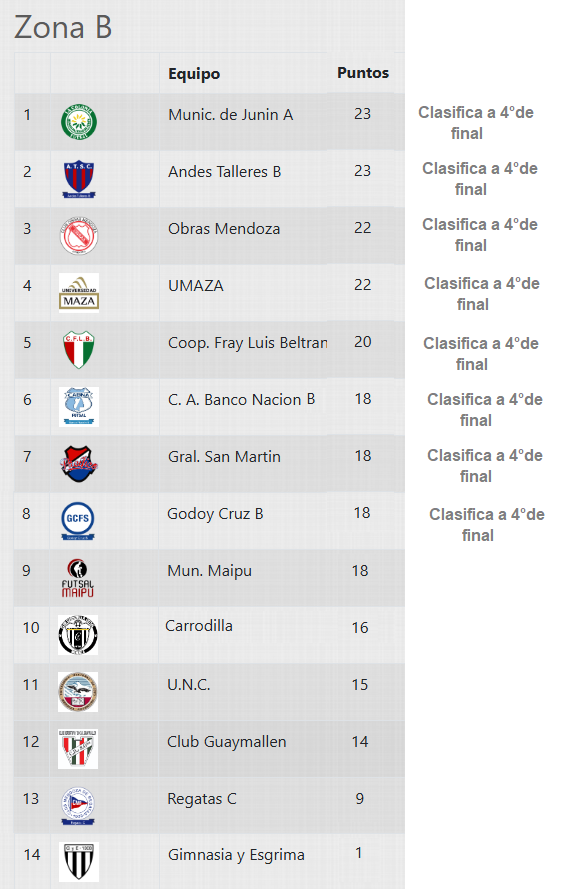Image resolution: width=578 pixels, height=889 pixels.
Task: Click the Club Guaymallen crest
Action: tap(78, 748)
